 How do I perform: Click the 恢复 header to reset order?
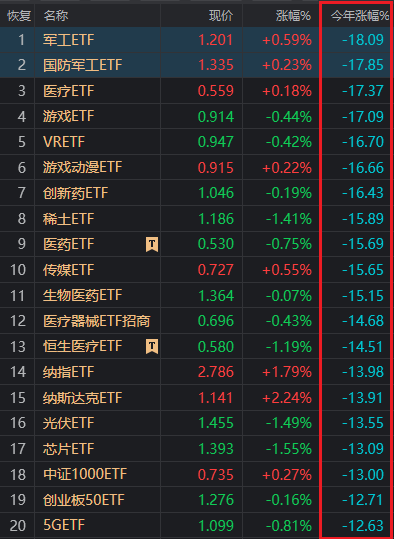click(x=19, y=15)
